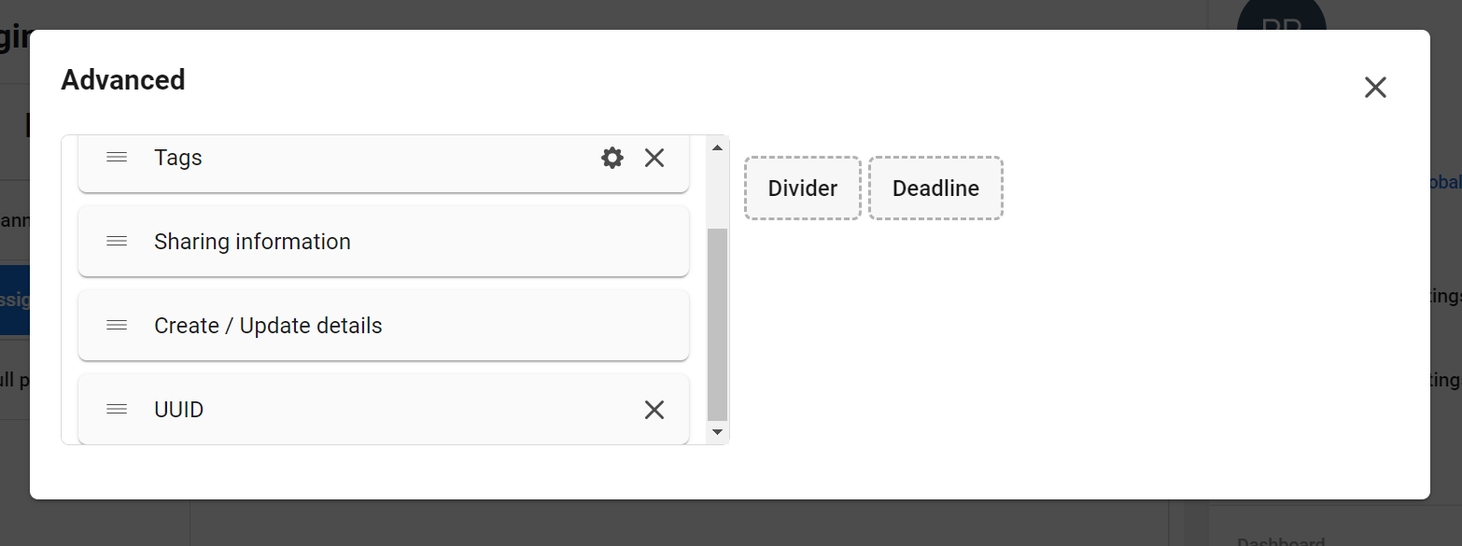The height and width of the screenshot is (546, 1462).
Task: Select the Create / Update details row
Action: coord(268,326)
